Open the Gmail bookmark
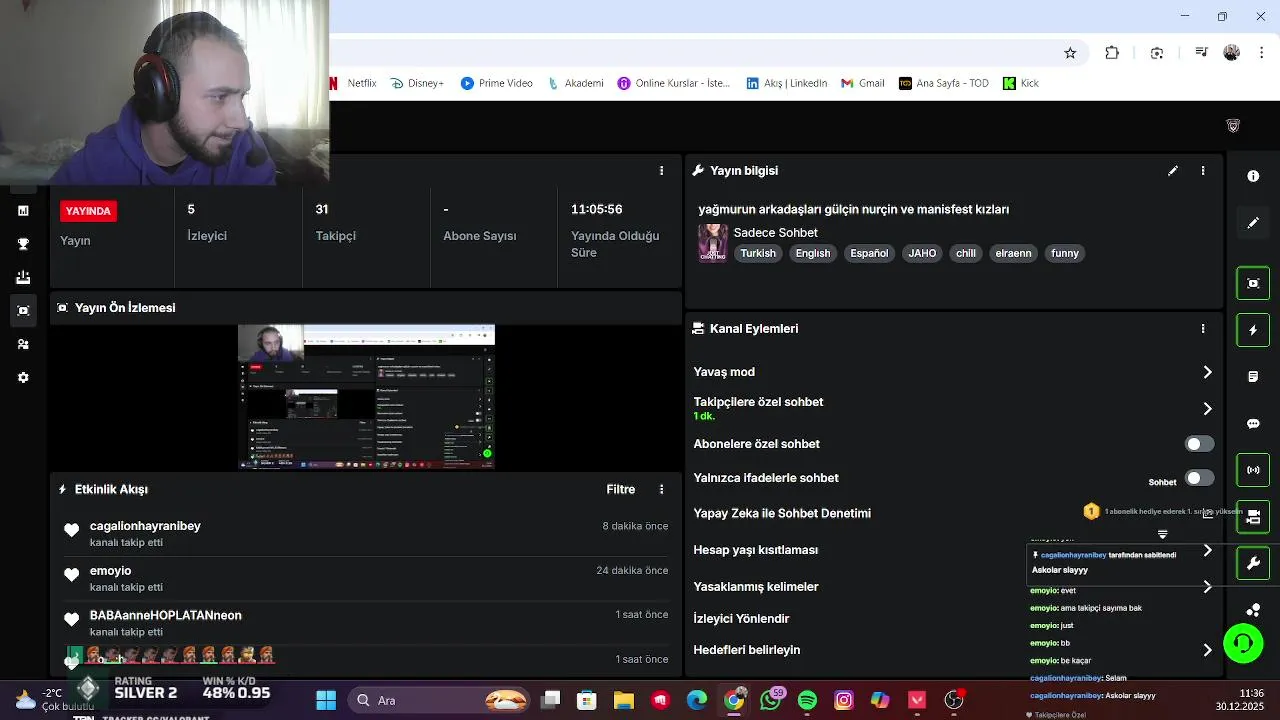 click(x=863, y=83)
